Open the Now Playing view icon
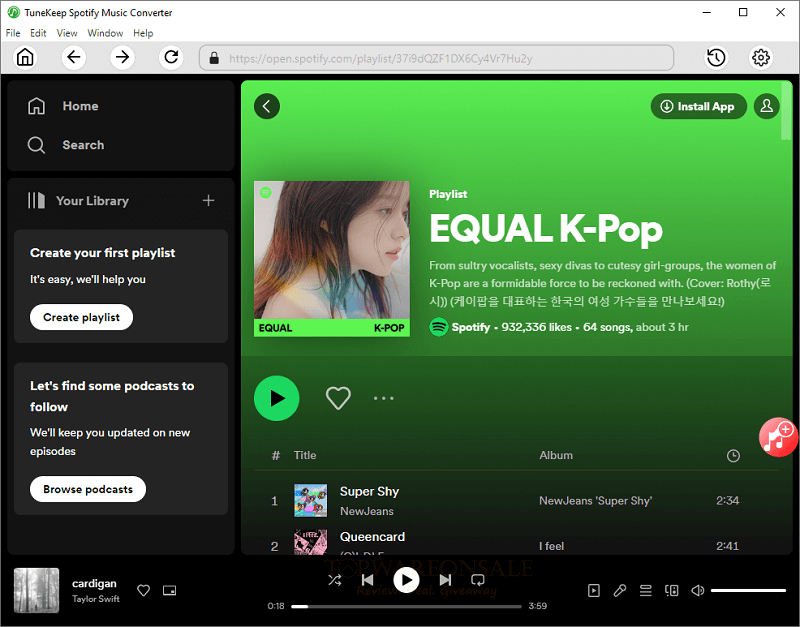The width and height of the screenshot is (800, 627). pos(593,590)
